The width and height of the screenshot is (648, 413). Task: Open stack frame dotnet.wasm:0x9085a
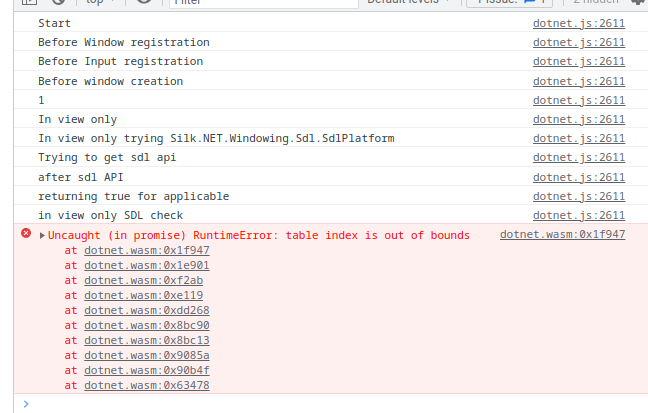click(146, 356)
